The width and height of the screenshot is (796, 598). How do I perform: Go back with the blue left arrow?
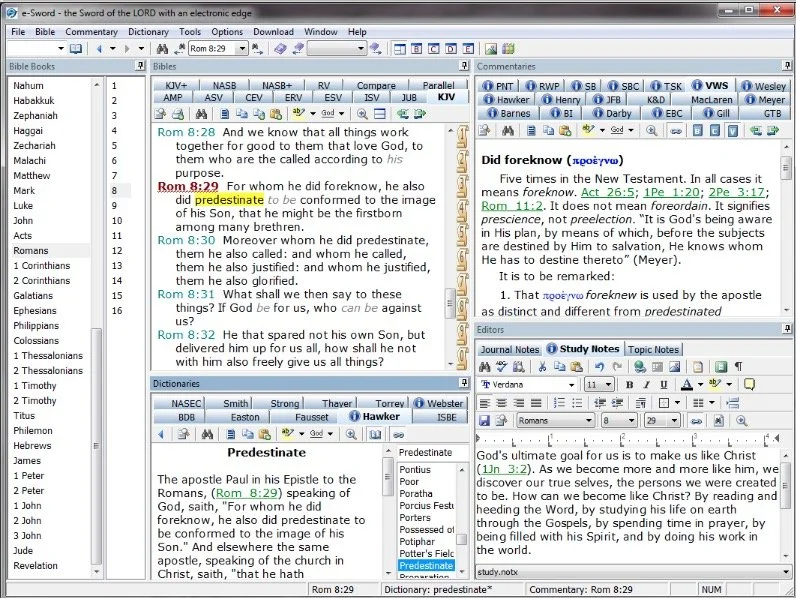click(99, 49)
